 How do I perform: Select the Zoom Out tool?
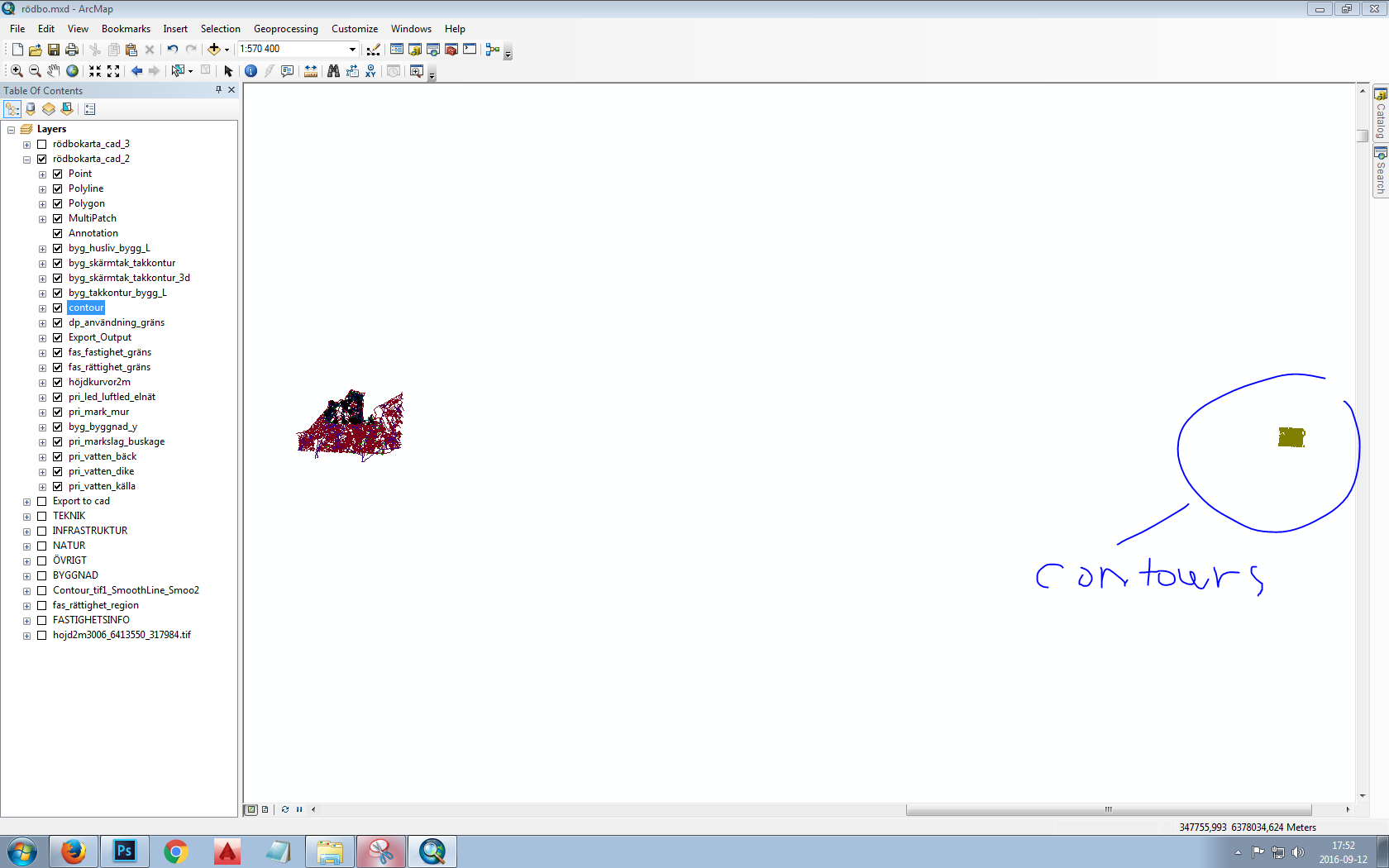pyautogui.click(x=35, y=71)
